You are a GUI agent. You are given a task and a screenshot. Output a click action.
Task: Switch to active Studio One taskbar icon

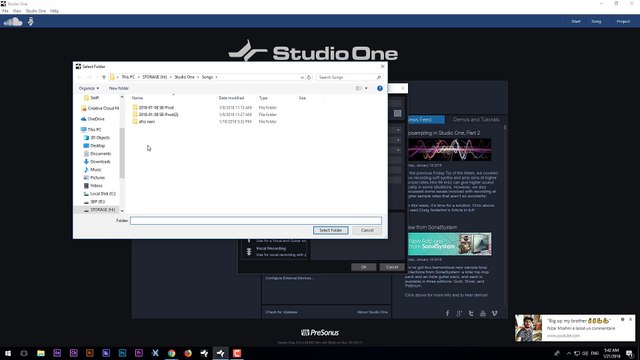click(220, 353)
